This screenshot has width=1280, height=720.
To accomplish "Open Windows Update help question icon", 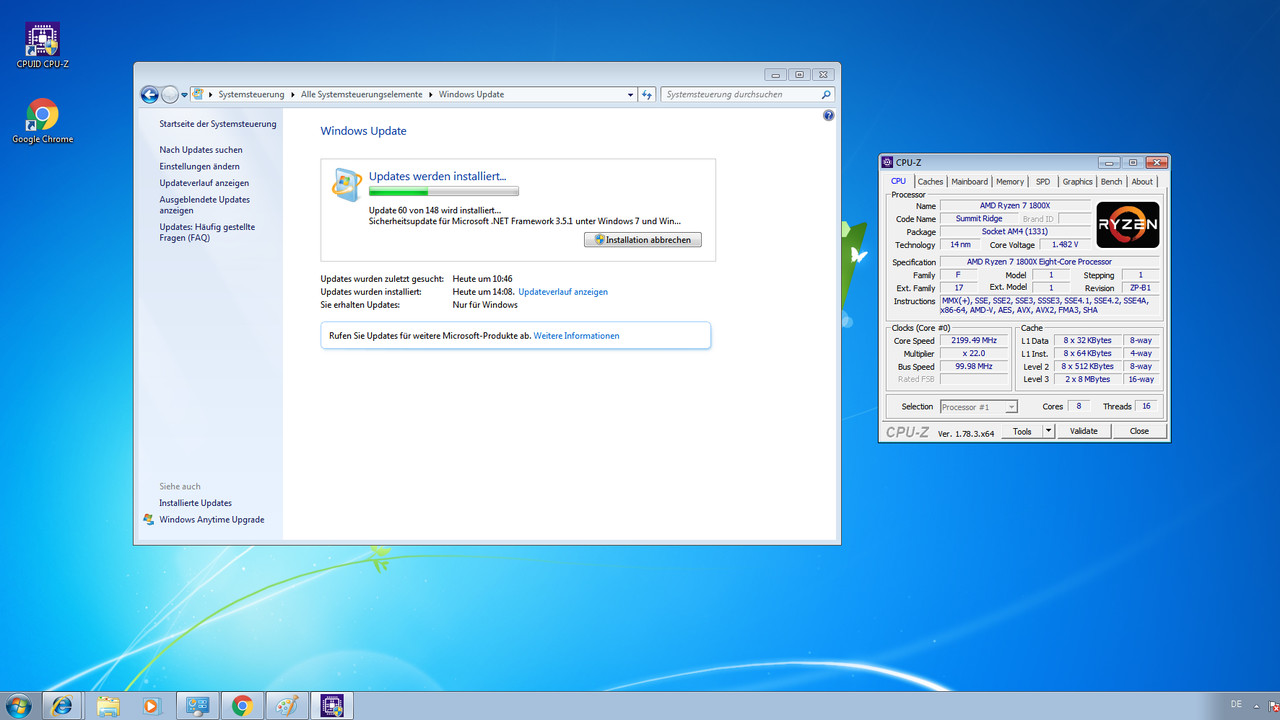I will (828, 116).
